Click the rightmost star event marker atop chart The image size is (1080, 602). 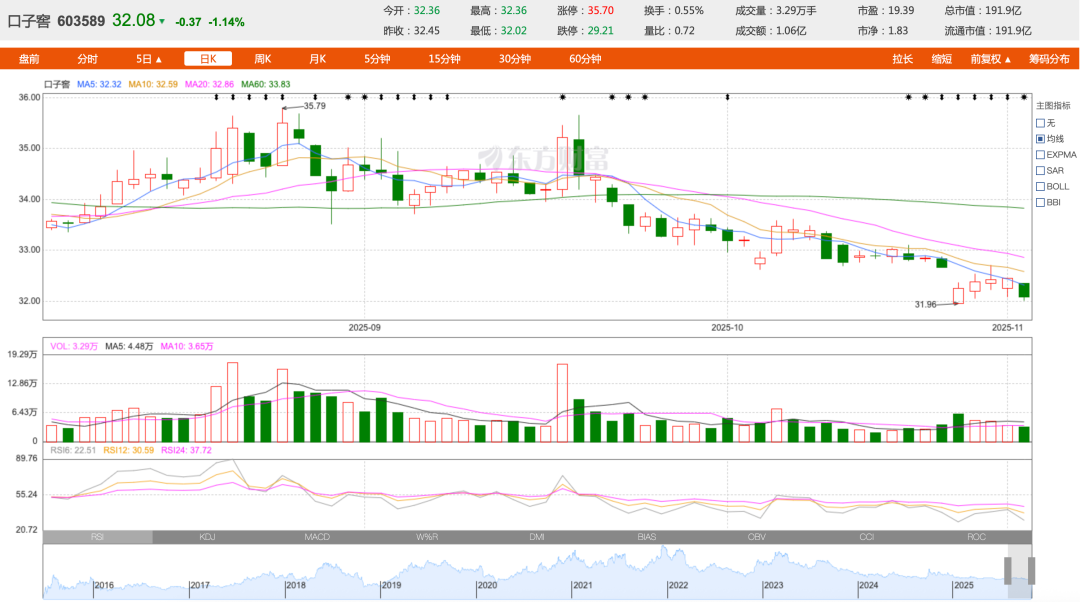[x=1023, y=97]
